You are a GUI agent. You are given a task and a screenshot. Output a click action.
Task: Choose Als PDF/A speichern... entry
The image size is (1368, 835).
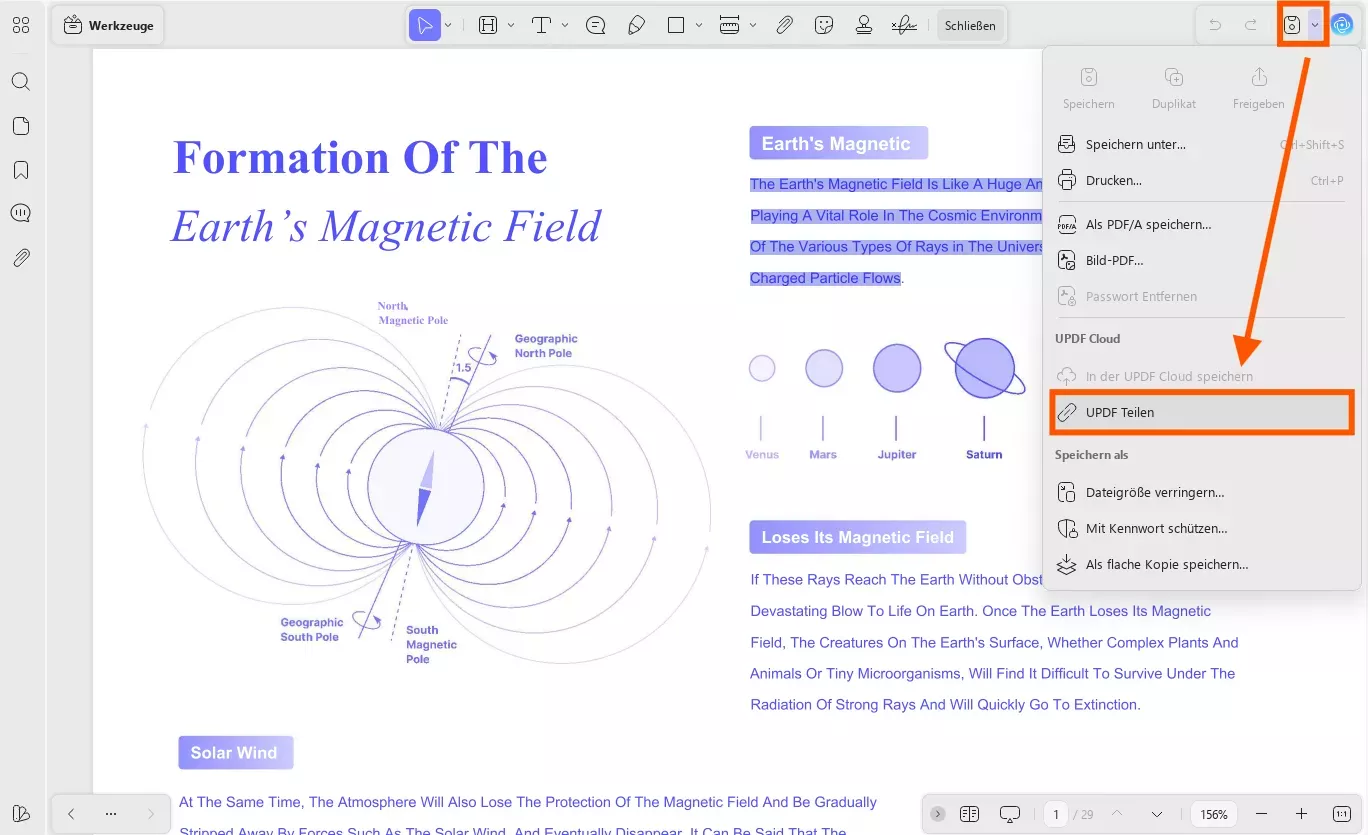coord(1201,225)
